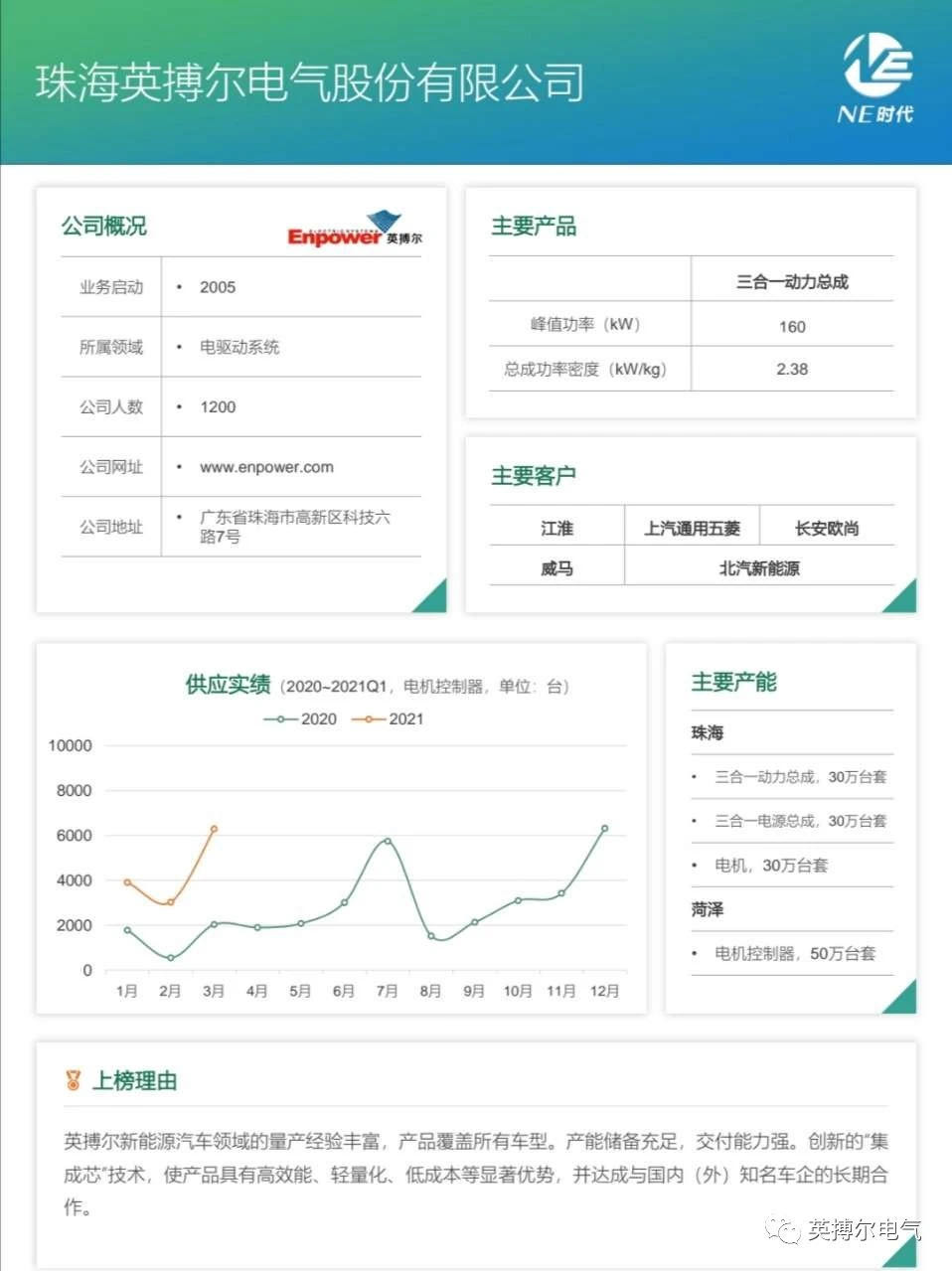Select the 主要产能 heading
This screenshot has height=1271, width=952.
(x=733, y=682)
